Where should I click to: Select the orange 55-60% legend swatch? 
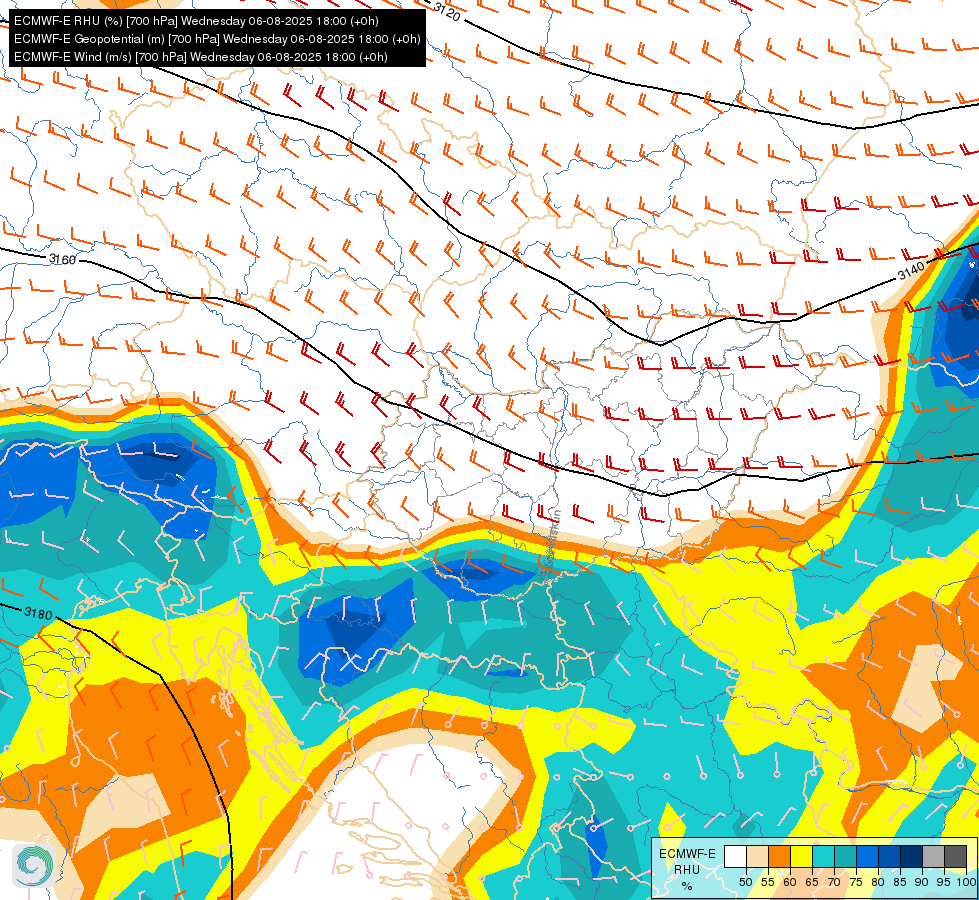coord(779,856)
